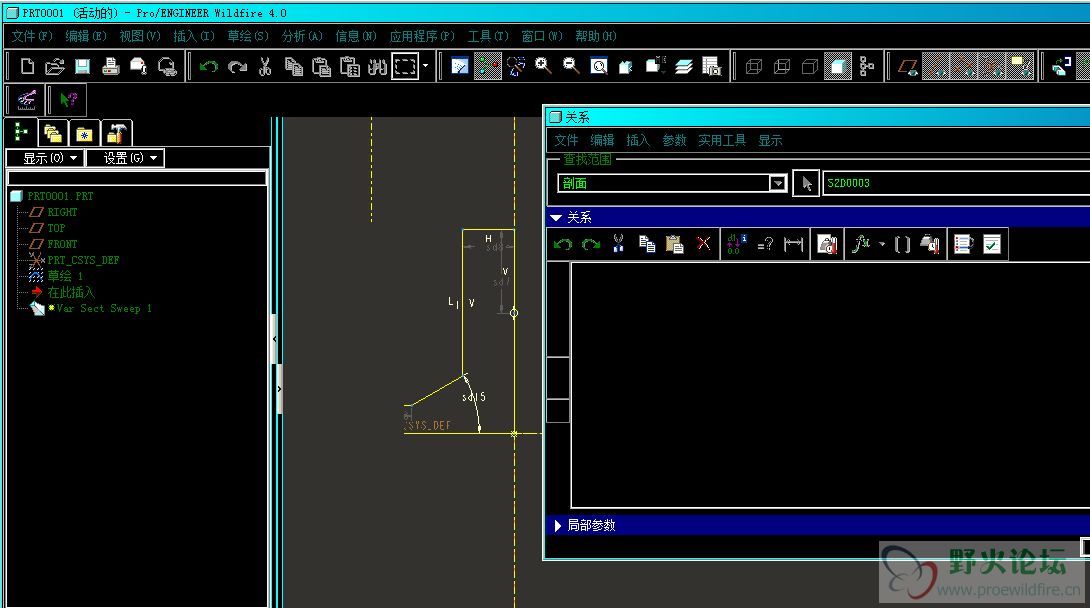1090x608 pixels.
Task: Expand the 局部参数 section
Action: coord(558,526)
